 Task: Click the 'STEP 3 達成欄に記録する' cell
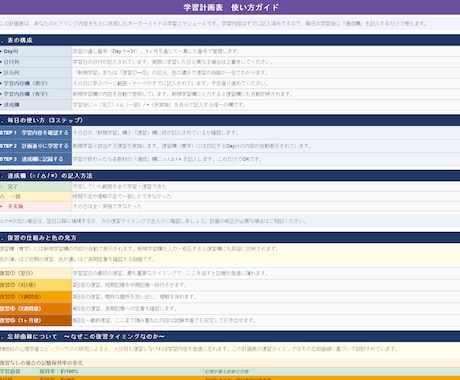pyautogui.click(x=36, y=159)
